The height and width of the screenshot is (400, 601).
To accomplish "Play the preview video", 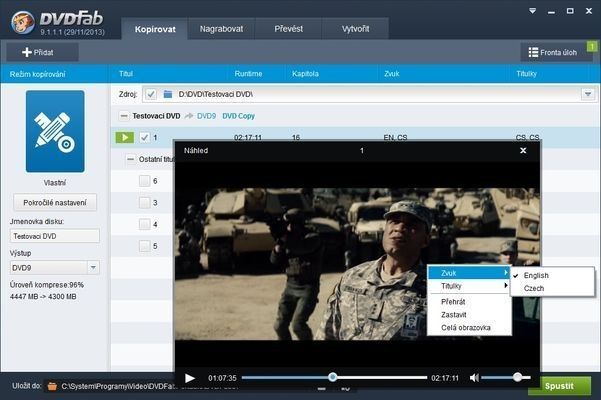I will [x=189, y=378].
